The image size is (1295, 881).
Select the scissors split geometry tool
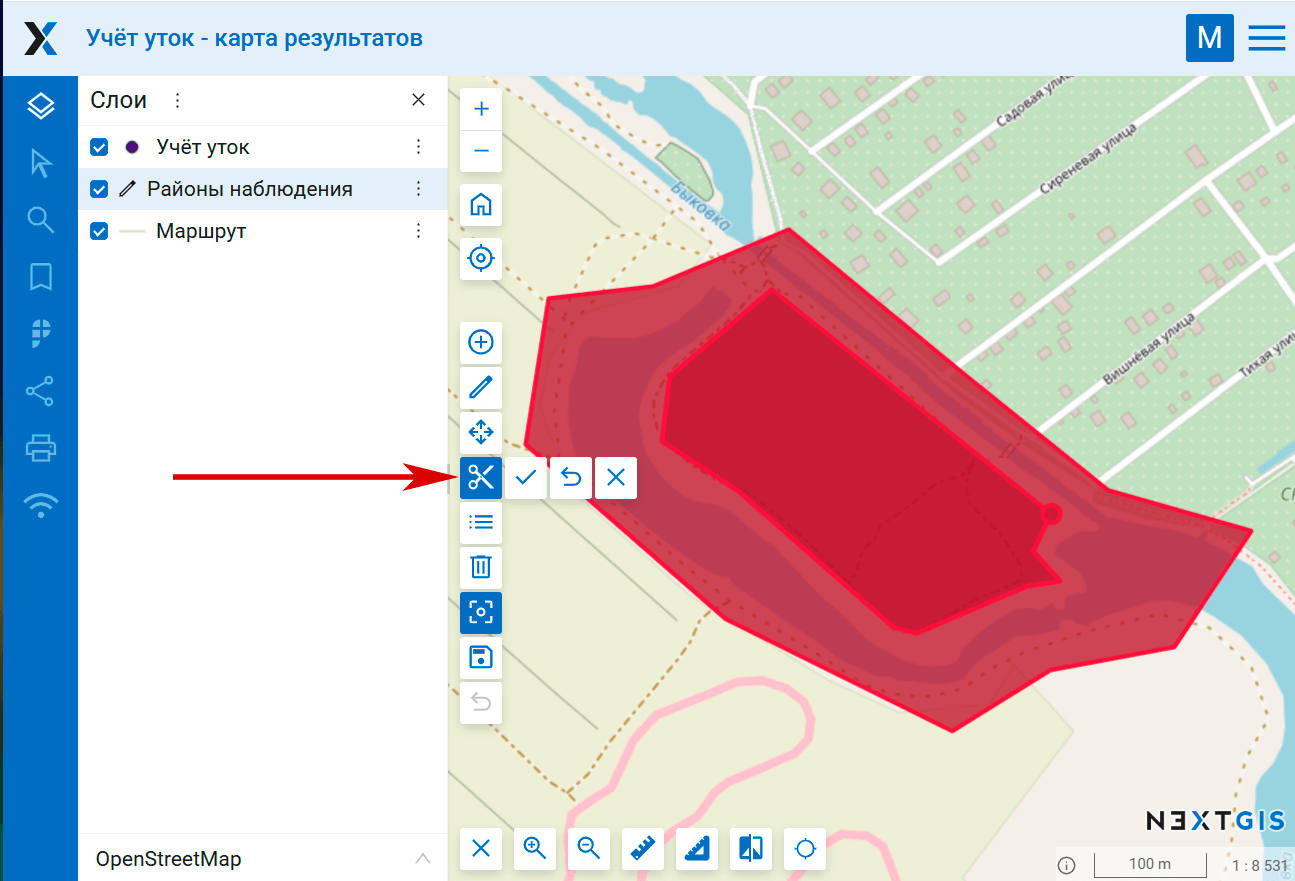pos(481,478)
